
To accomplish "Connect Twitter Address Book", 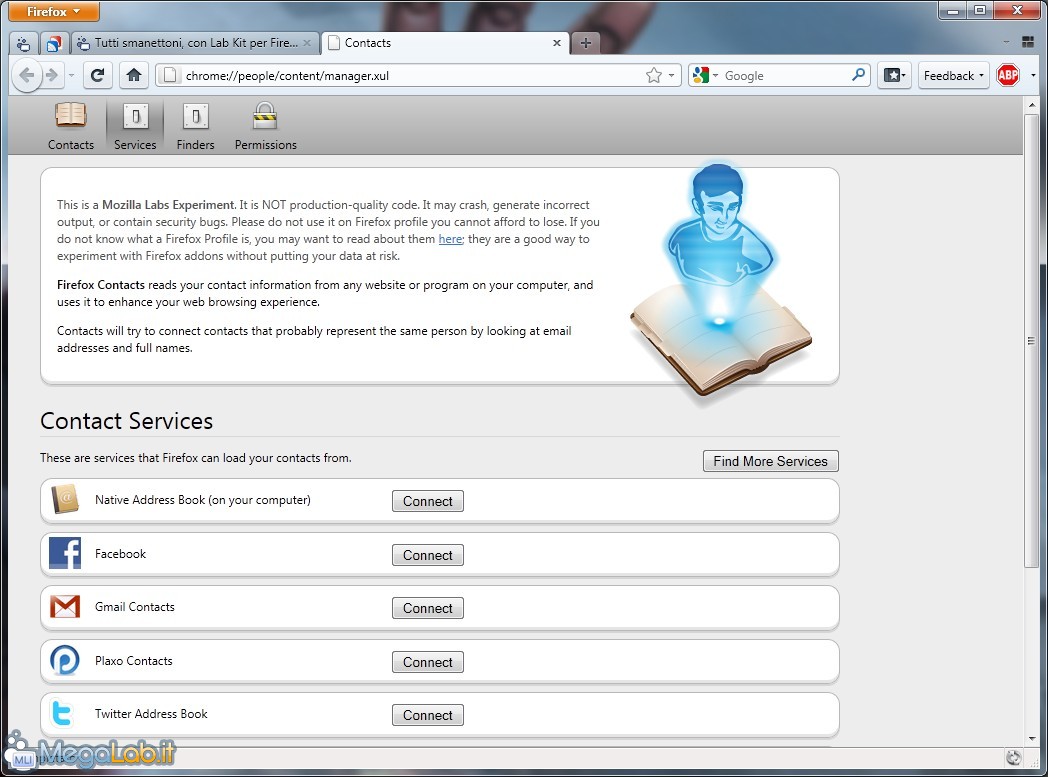I will click(428, 715).
